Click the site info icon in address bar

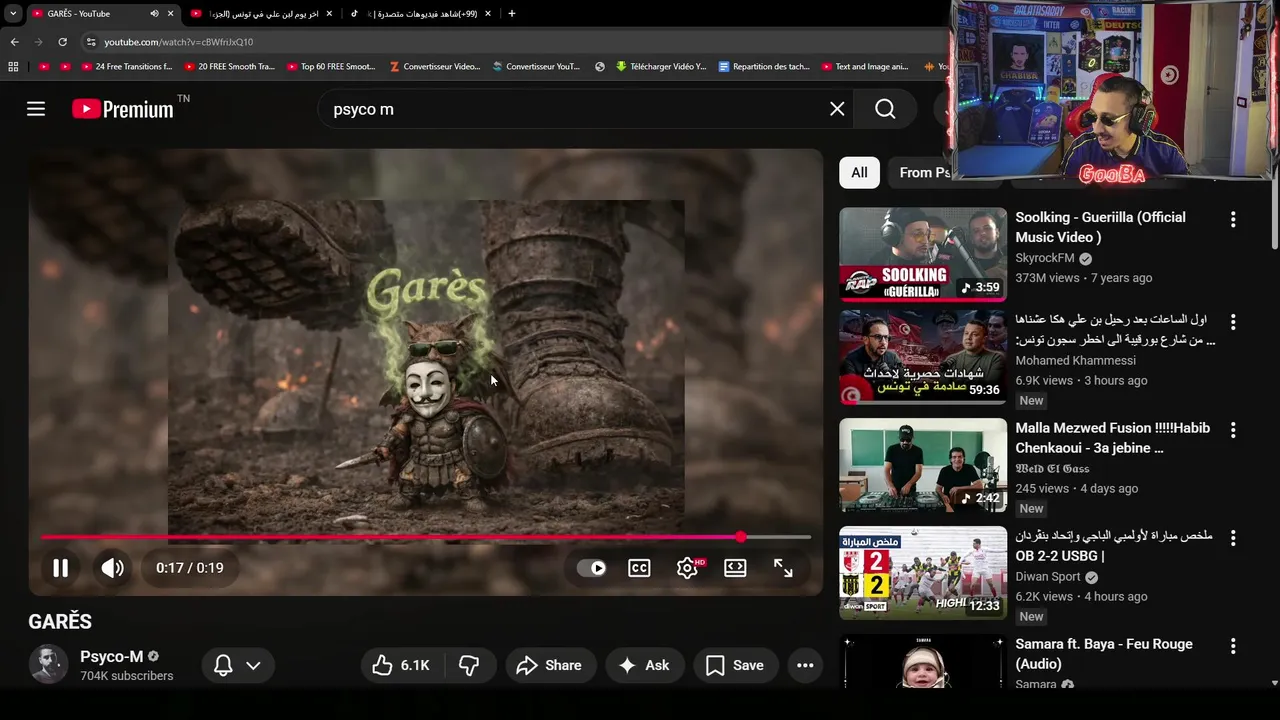click(91, 42)
